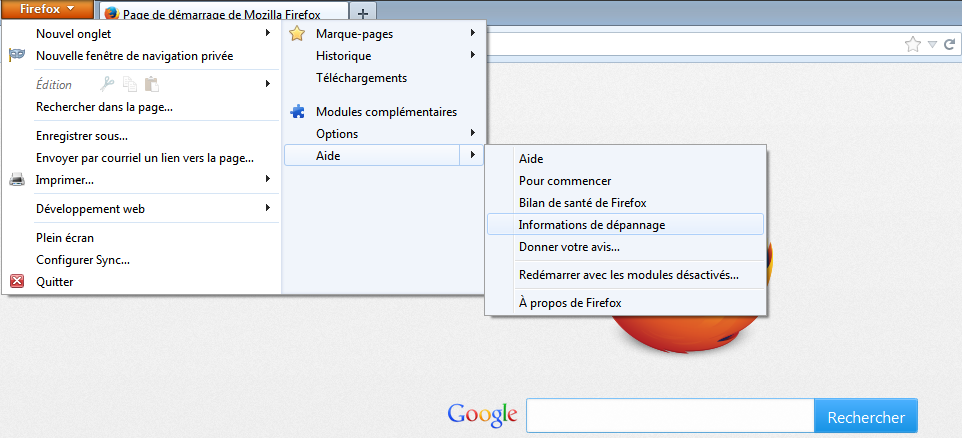
Task: Choose Donner votre avis...
Action: (569, 247)
